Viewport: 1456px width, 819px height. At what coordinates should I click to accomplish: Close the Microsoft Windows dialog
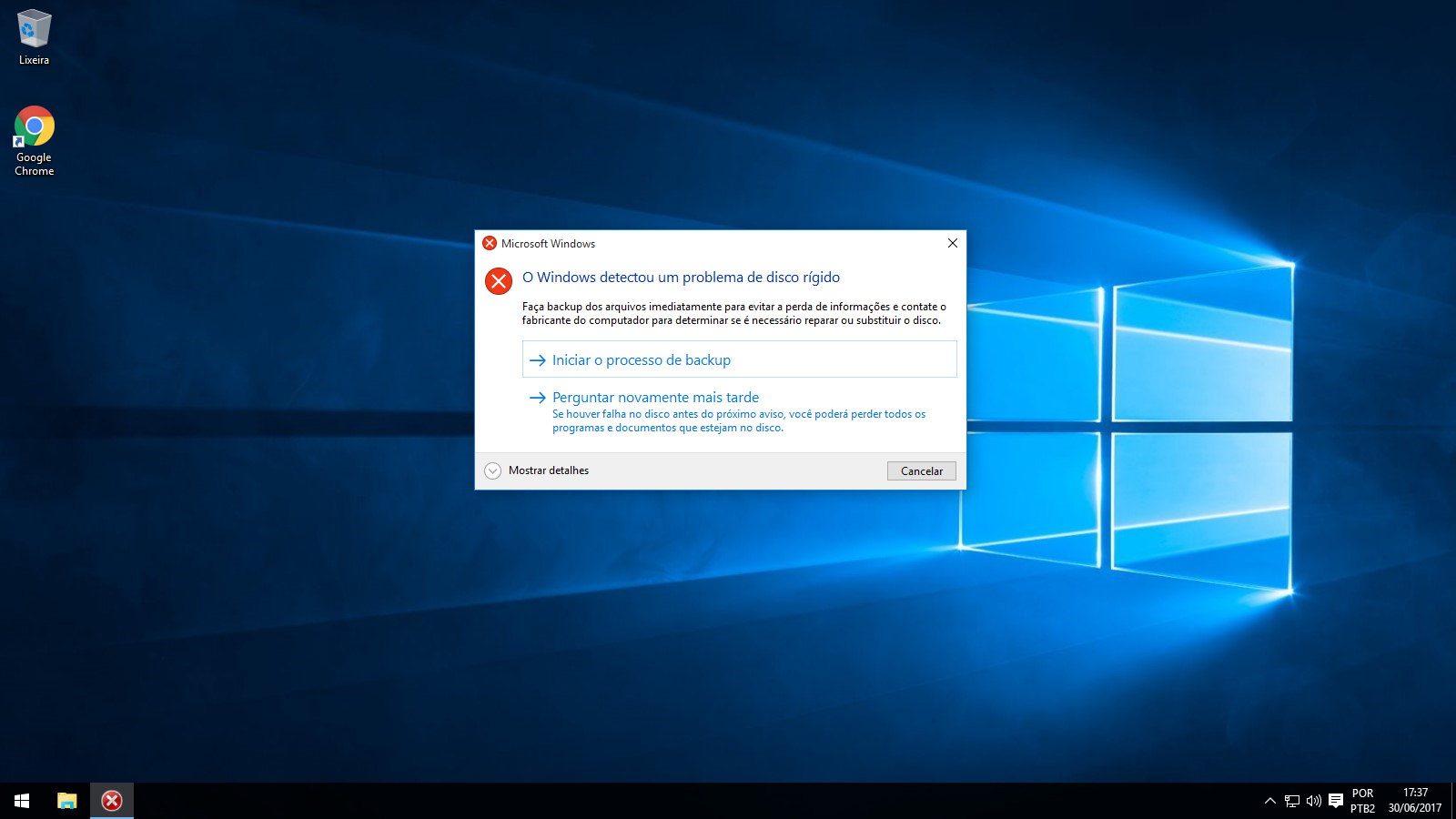coord(953,243)
